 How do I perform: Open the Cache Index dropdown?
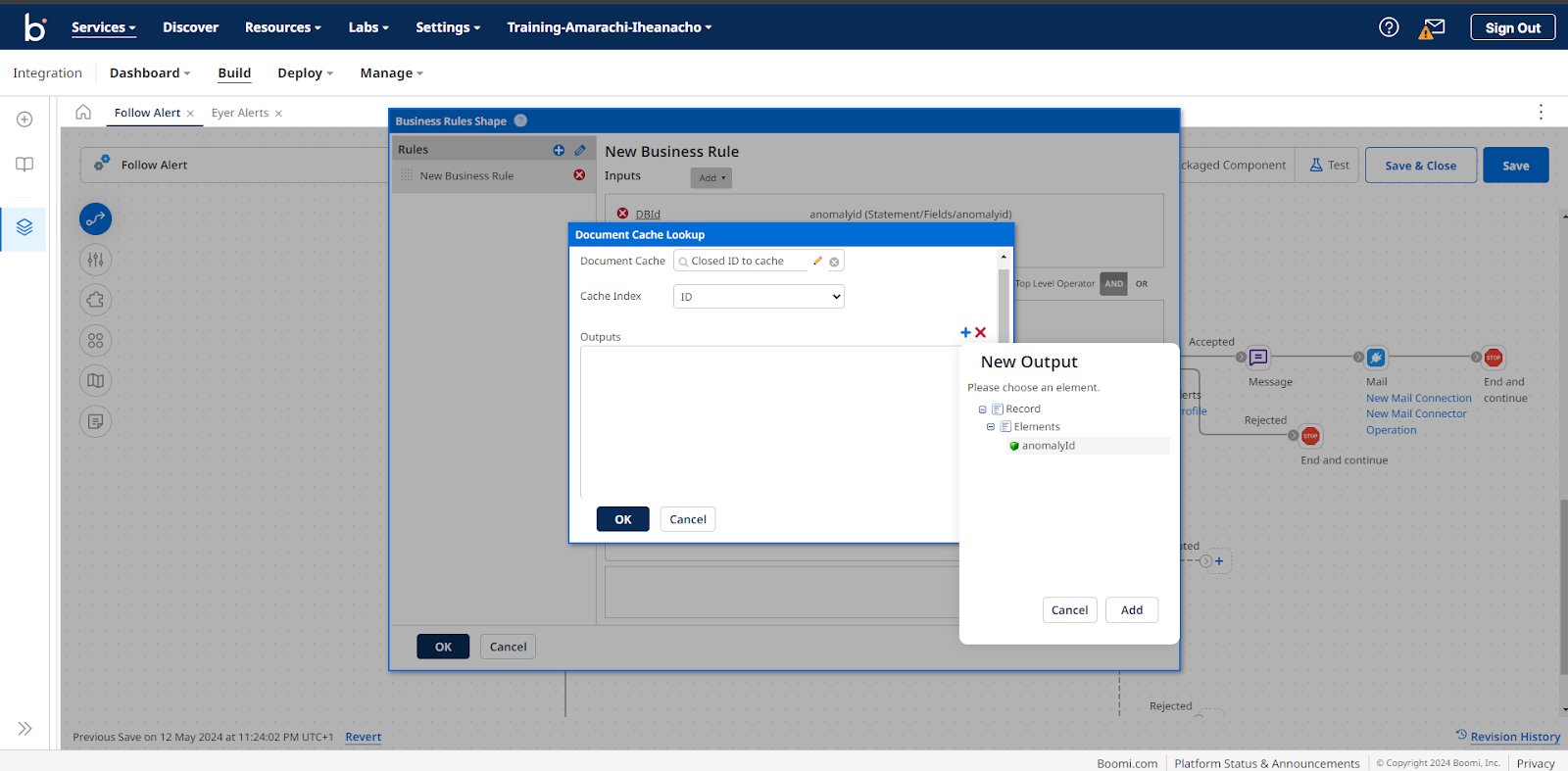759,297
